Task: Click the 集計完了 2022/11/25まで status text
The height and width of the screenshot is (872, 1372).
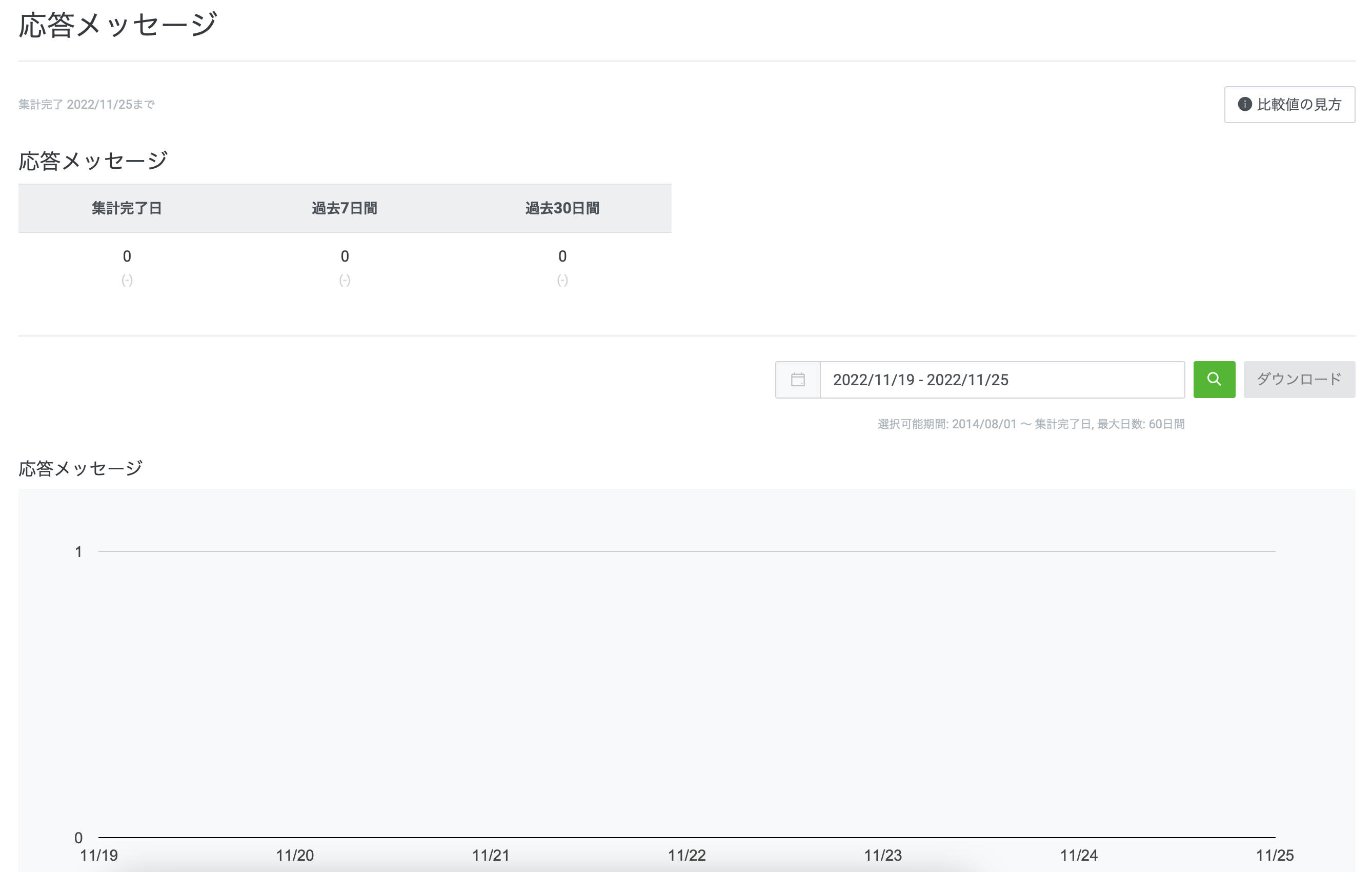Action: (87, 104)
